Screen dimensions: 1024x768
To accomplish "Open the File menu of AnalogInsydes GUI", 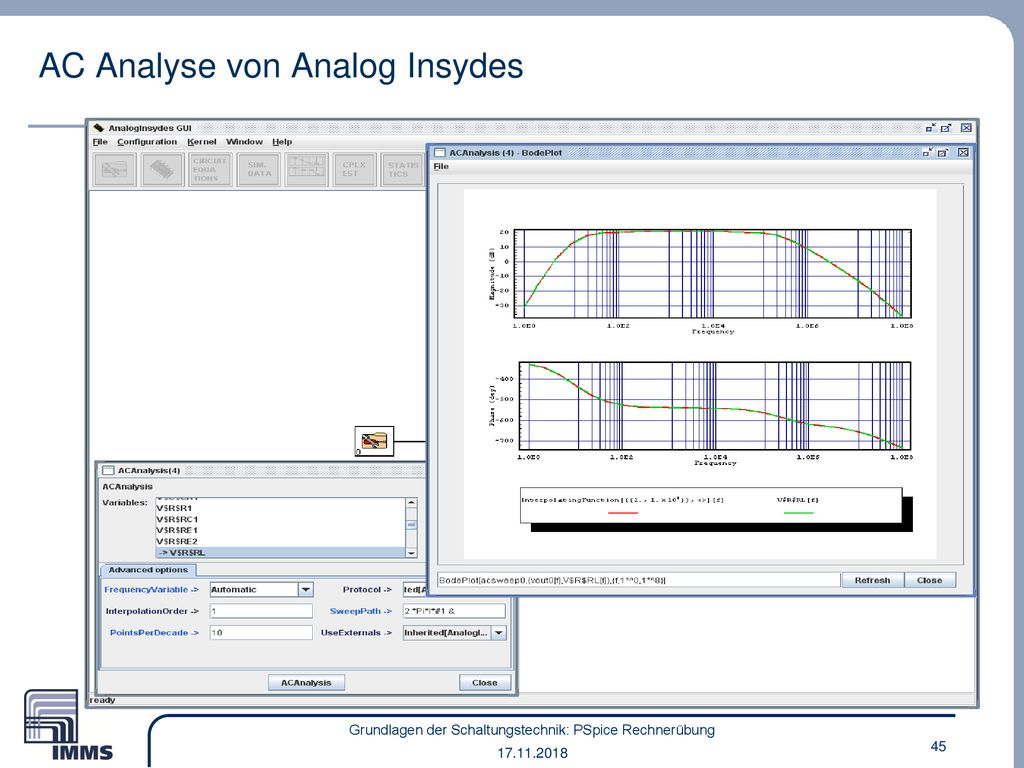I will click(x=100, y=142).
